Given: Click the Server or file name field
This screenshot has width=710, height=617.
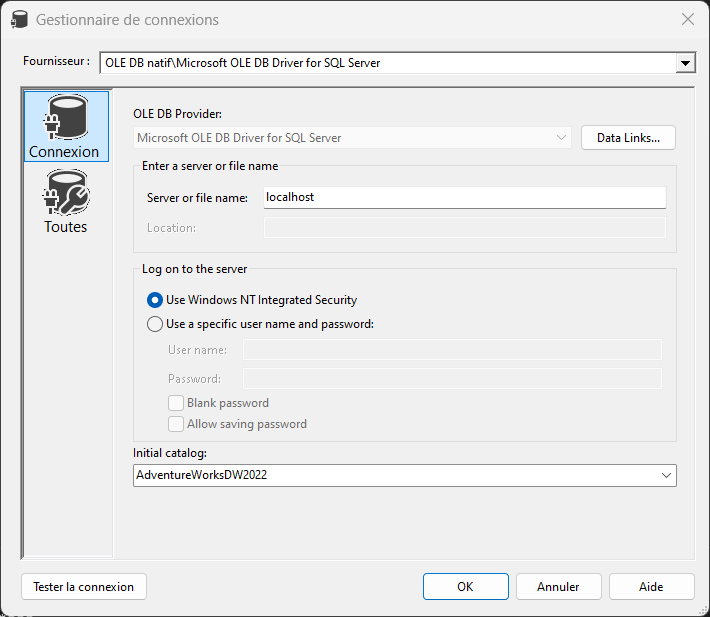Looking at the screenshot, I should click(465, 197).
